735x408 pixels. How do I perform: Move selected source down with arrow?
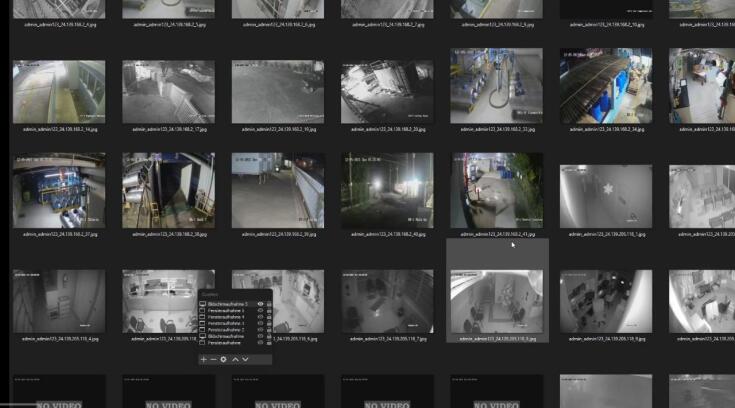[245, 359]
